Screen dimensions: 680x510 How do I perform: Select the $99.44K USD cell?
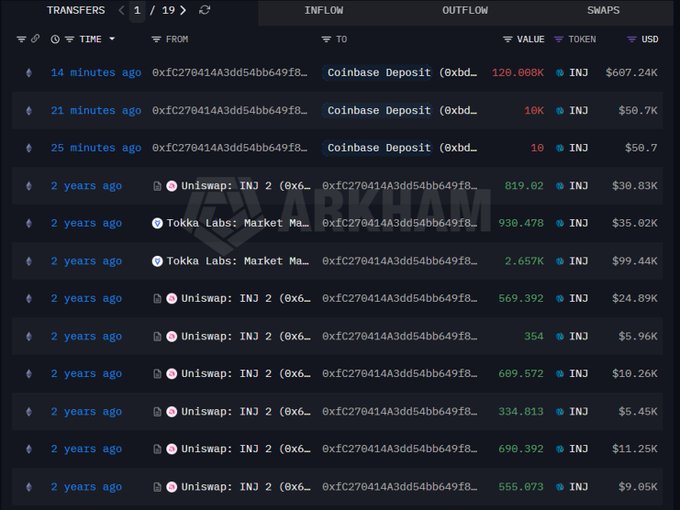pyautogui.click(x=634, y=261)
